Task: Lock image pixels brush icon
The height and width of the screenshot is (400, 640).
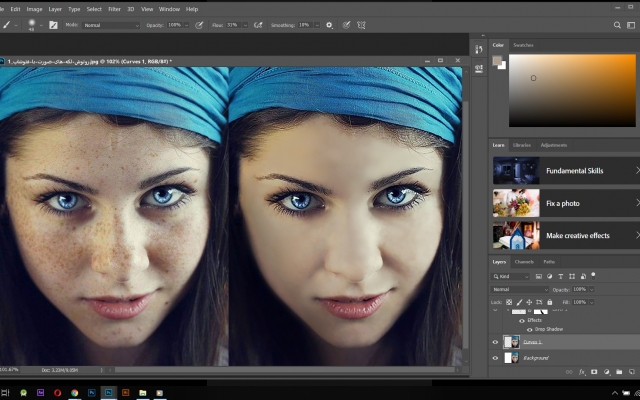Action: (519, 302)
